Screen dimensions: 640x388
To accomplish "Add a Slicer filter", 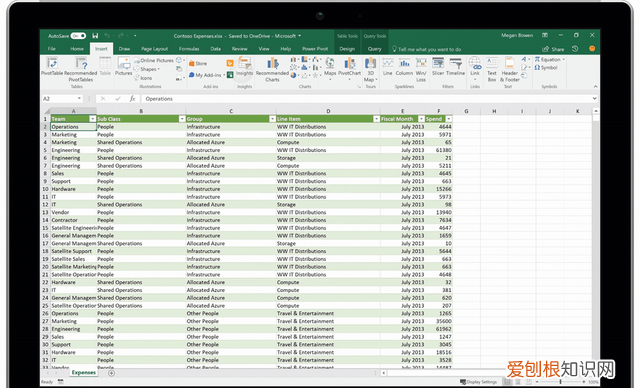I will (x=438, y=67).
